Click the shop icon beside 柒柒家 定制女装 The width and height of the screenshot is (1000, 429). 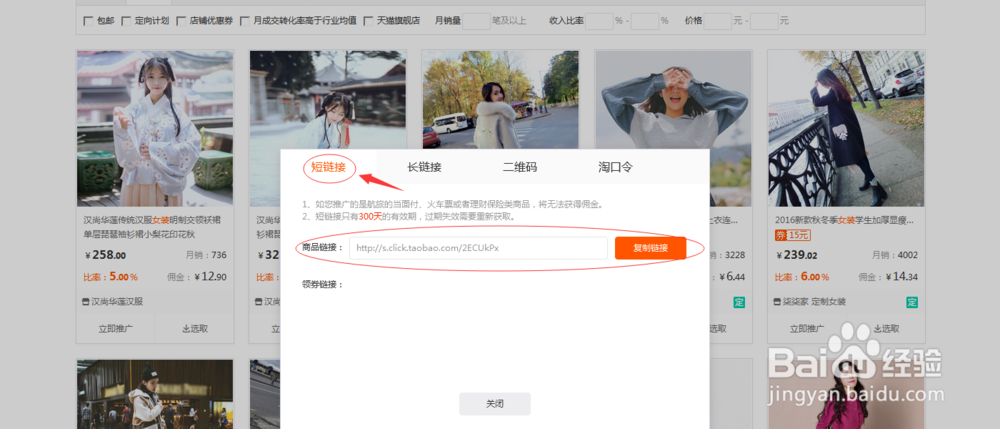(778, 302)
